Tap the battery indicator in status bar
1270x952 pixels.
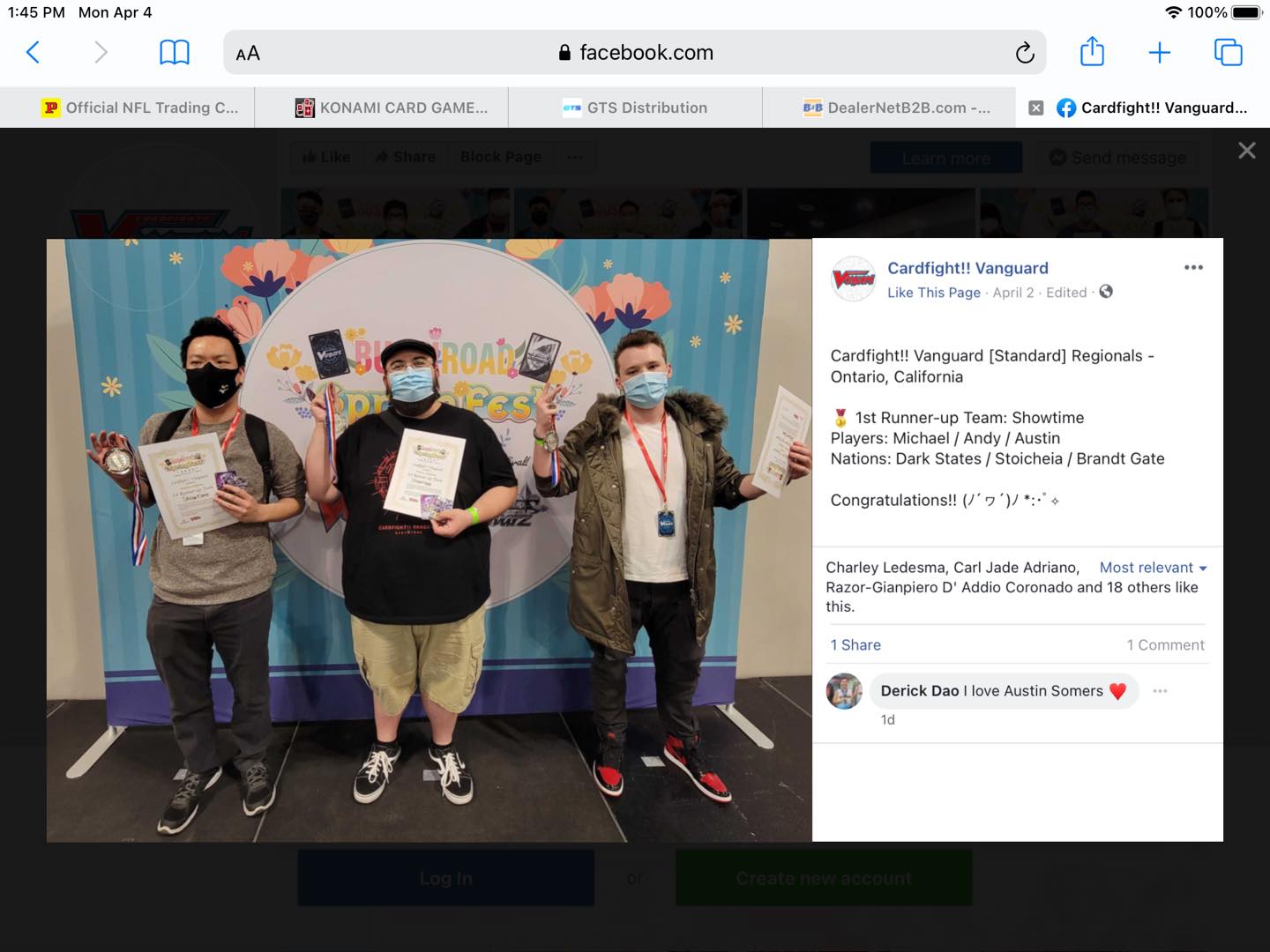click(1247, 12)
